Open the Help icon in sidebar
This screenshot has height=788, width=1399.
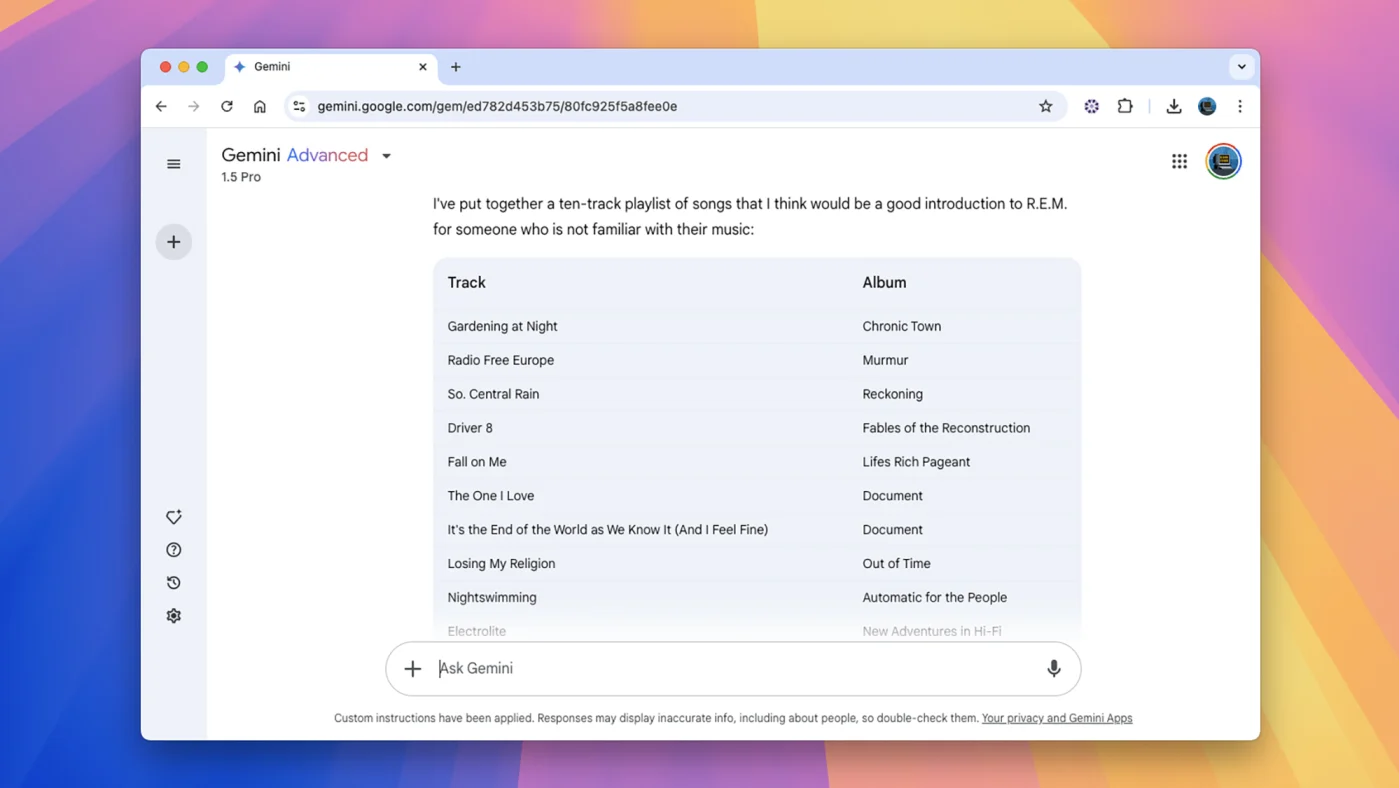(x=174, y=550)
